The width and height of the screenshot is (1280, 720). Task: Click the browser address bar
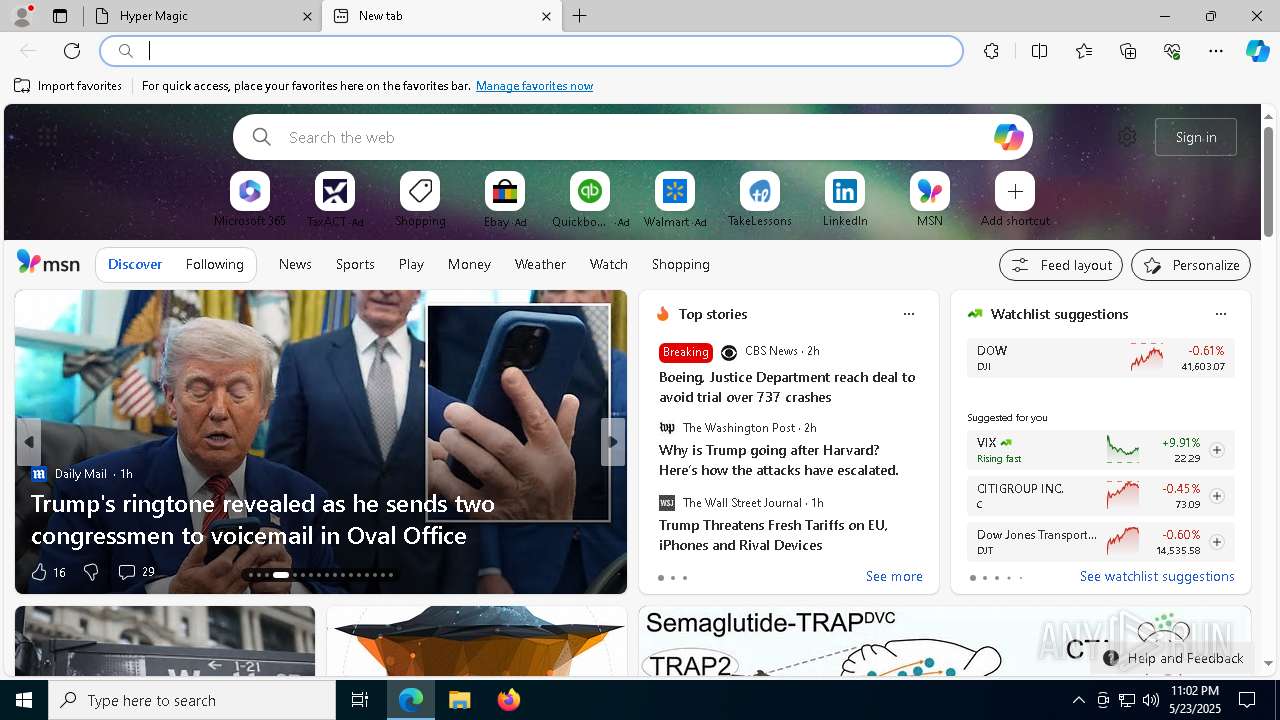[532, 51]
